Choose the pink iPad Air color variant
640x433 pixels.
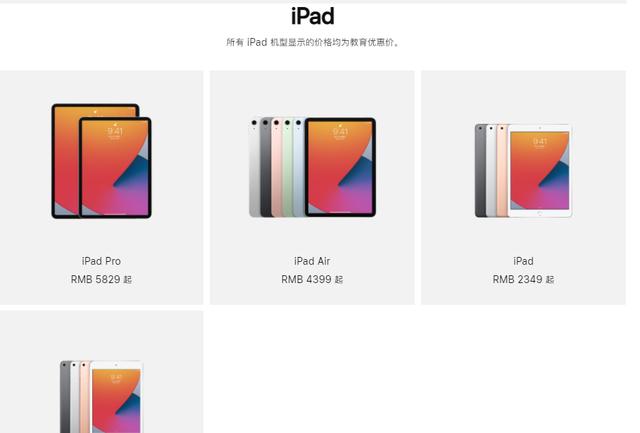277,167
